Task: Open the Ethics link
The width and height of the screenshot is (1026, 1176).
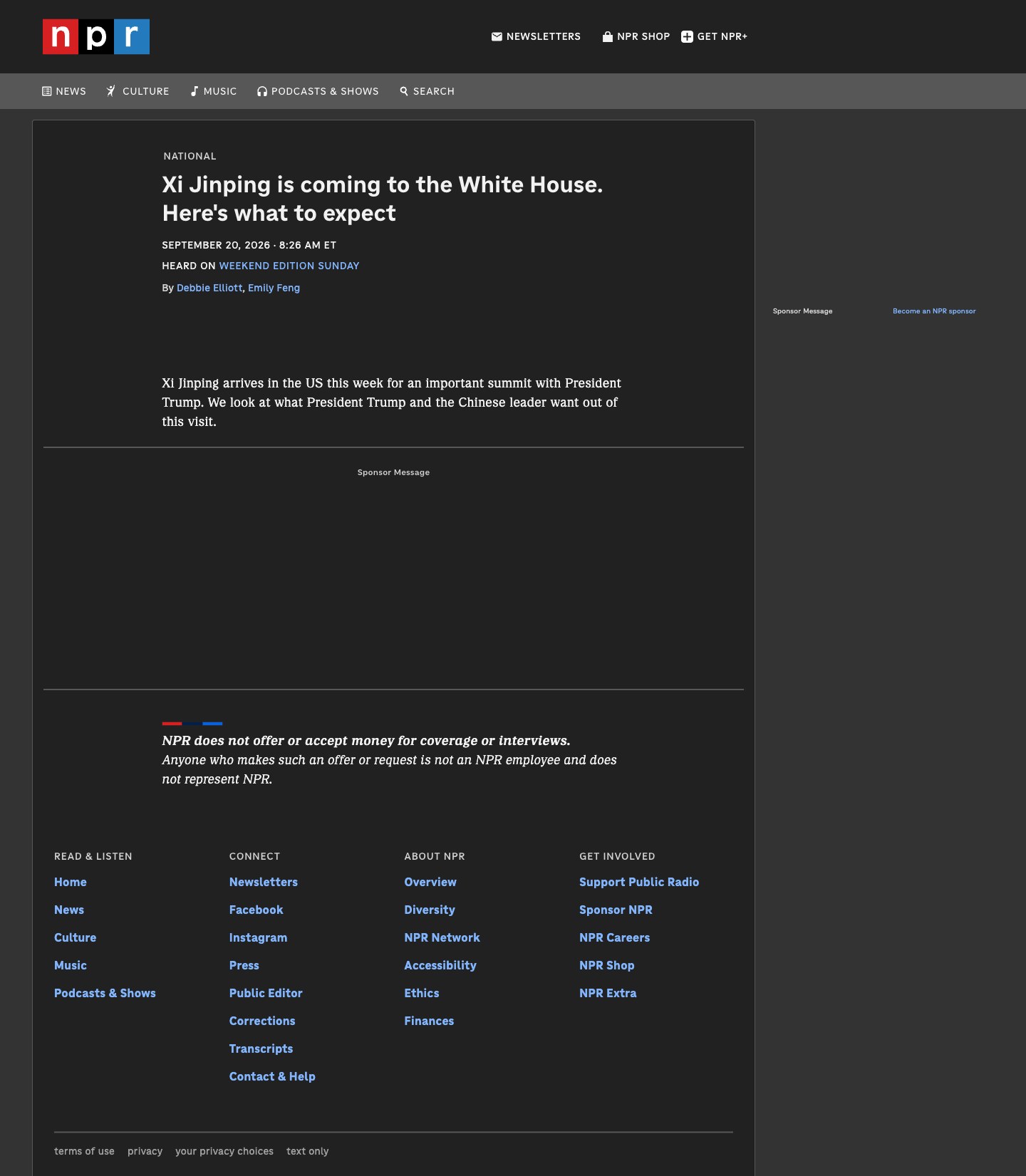Action: [x=422, y=993]
